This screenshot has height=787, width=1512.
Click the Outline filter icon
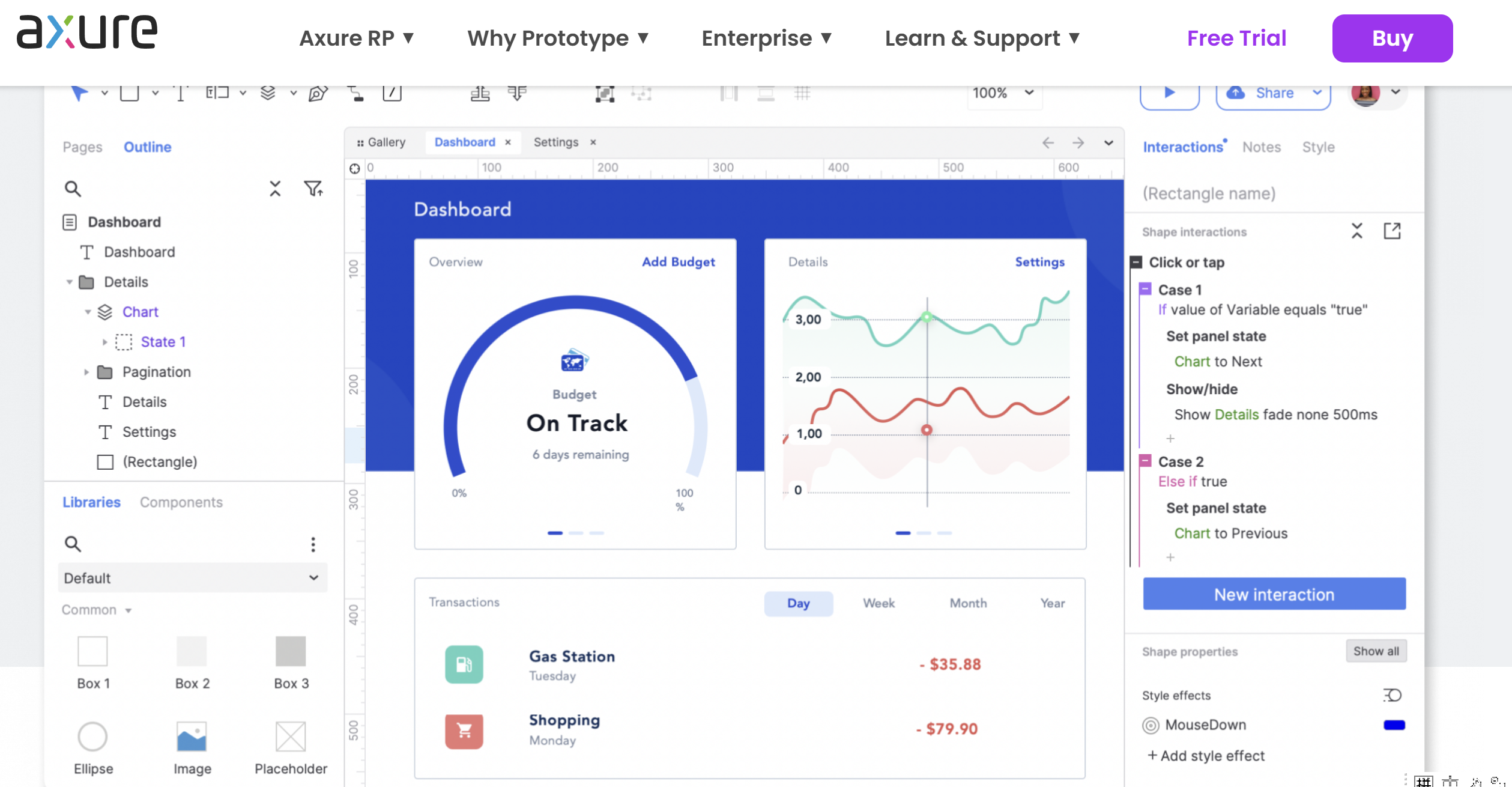tap(313, 189)
